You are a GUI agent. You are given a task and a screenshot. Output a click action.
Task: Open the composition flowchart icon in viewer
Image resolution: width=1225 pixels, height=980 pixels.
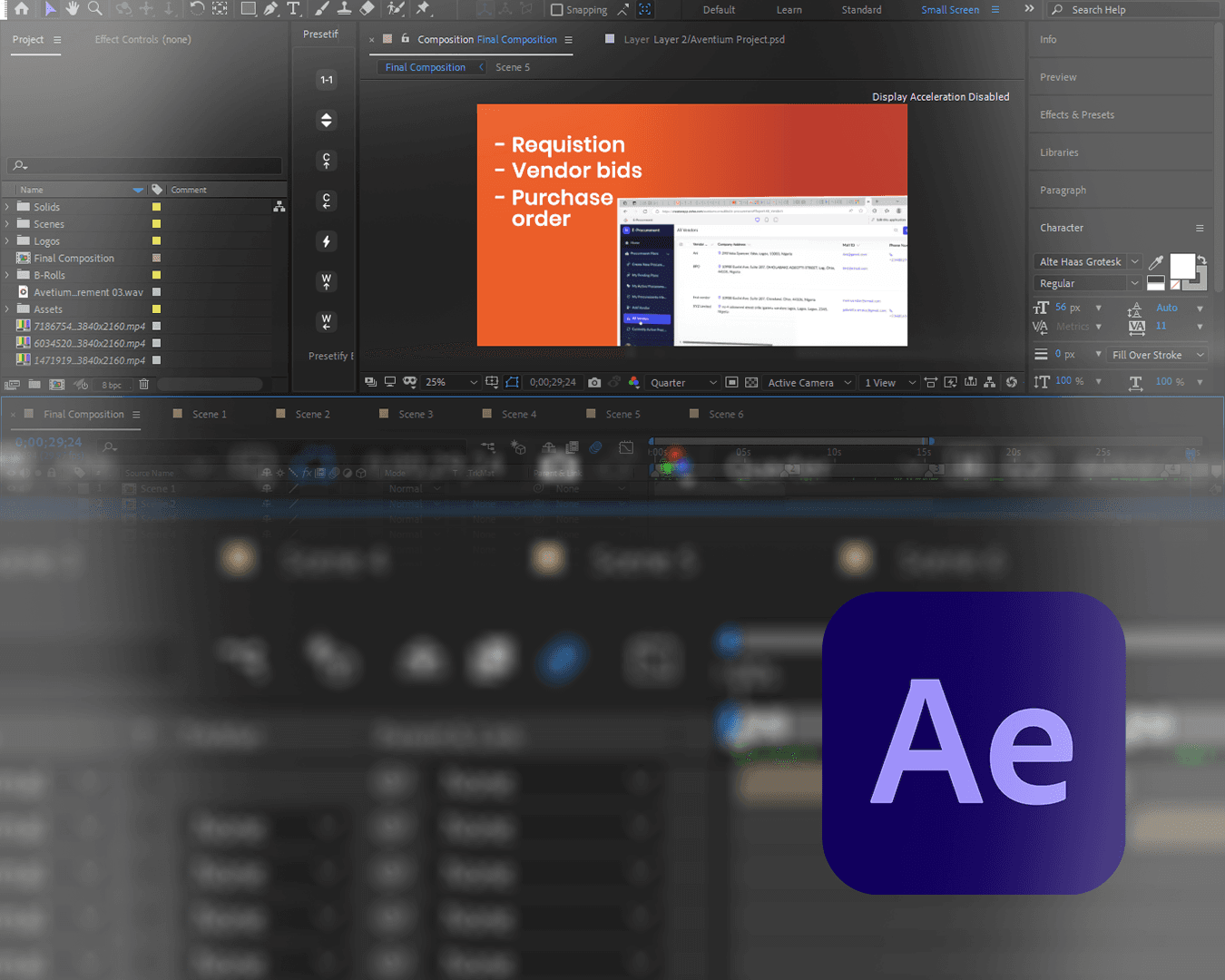coord(990,382)
